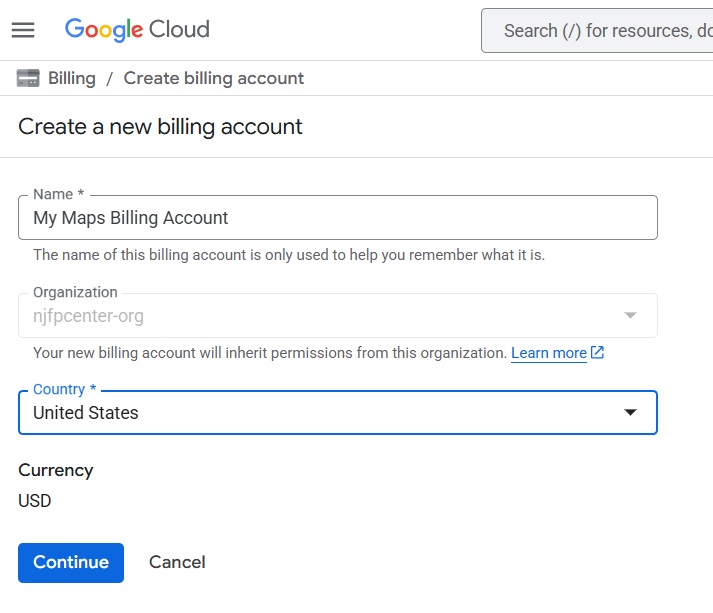Click the Organization dropdown arrow
Image resolution: width=713 pixels, height=613 pixels.
pyautogui.click(x=630, y=316)
